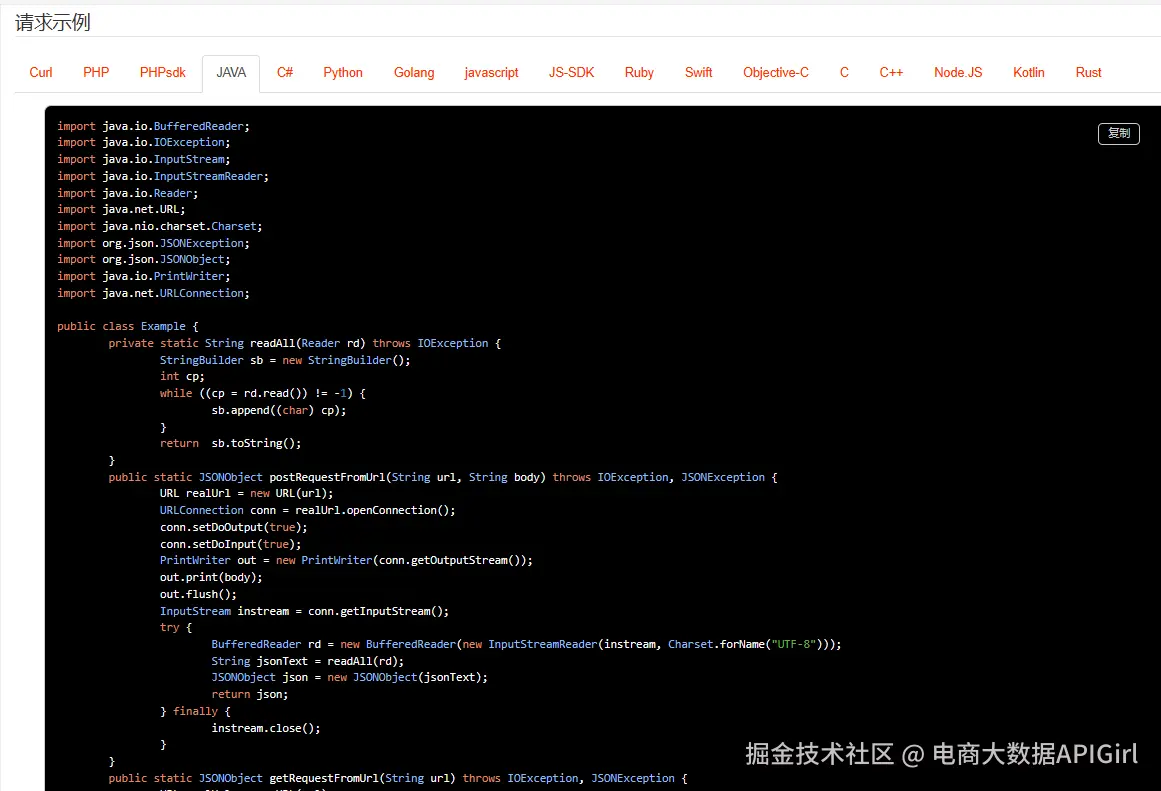1161x791 pixels.
Task: Click the postRequestFromUrl method signature
Action: click(x=443, y=477)
